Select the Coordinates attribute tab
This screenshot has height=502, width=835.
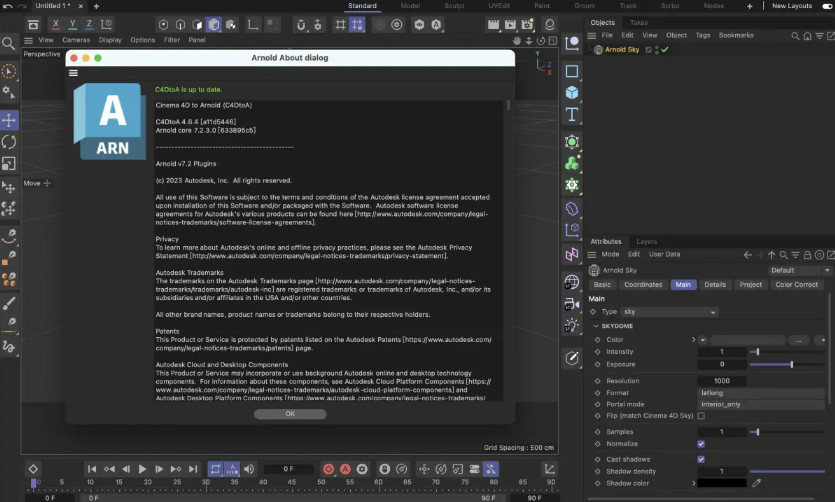tap(643, 285)
